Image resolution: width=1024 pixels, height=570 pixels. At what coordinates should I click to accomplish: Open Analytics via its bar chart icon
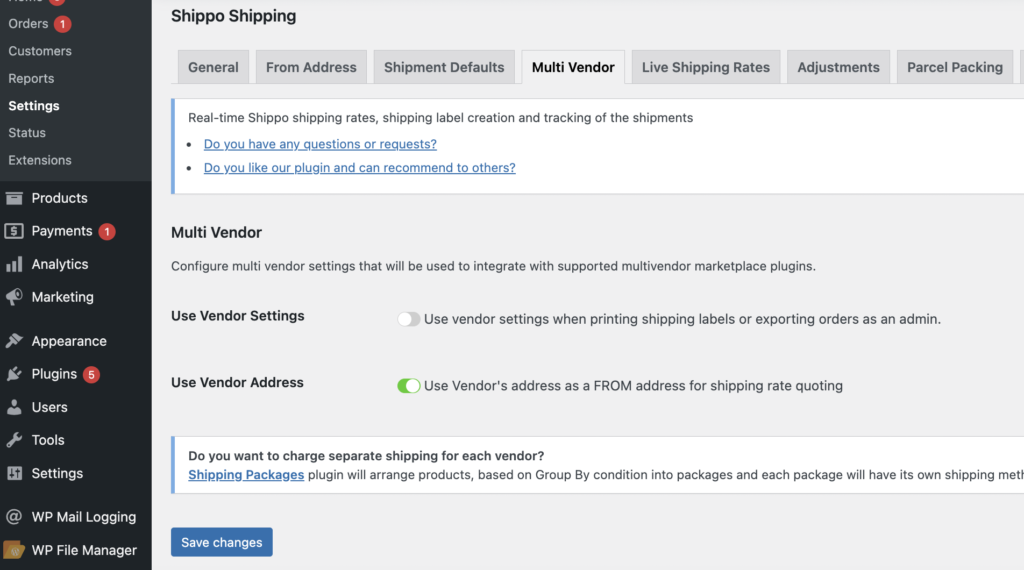pyautogui.click(x=14, y=264)
